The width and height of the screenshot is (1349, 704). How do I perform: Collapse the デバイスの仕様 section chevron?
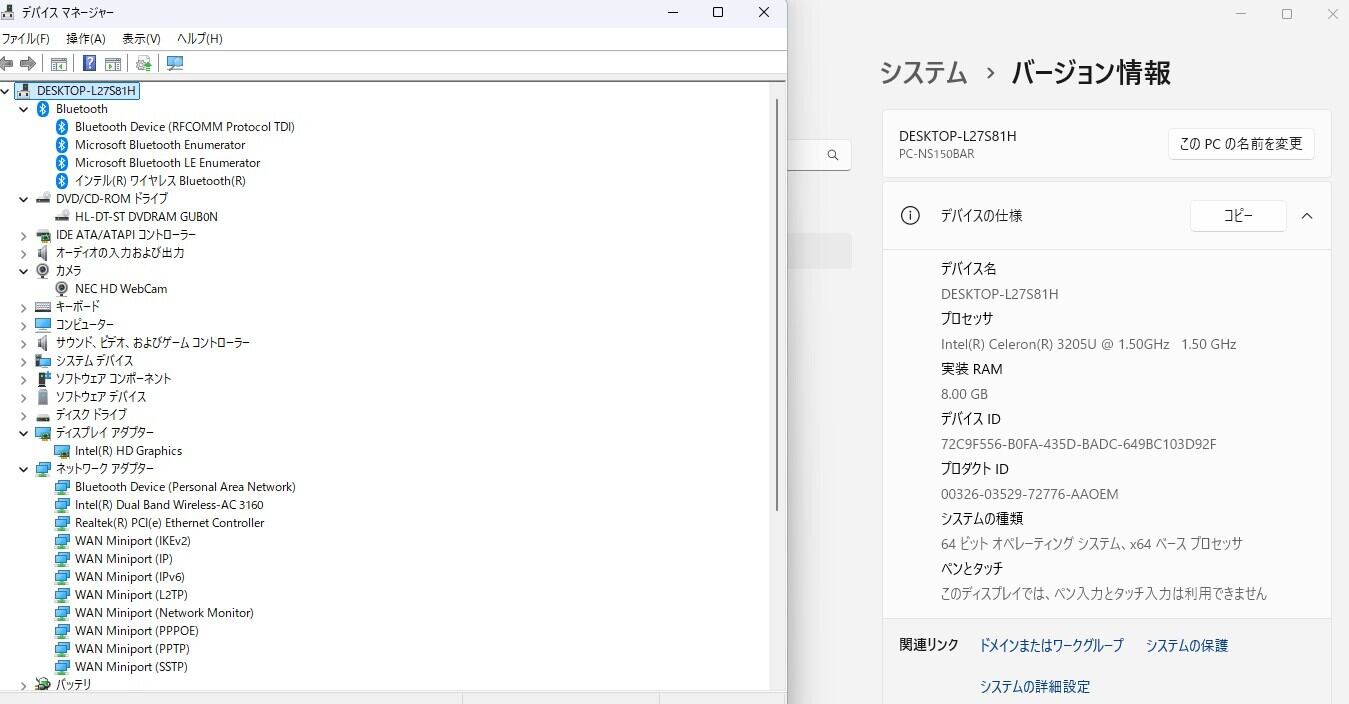[x=1306, y=216]
